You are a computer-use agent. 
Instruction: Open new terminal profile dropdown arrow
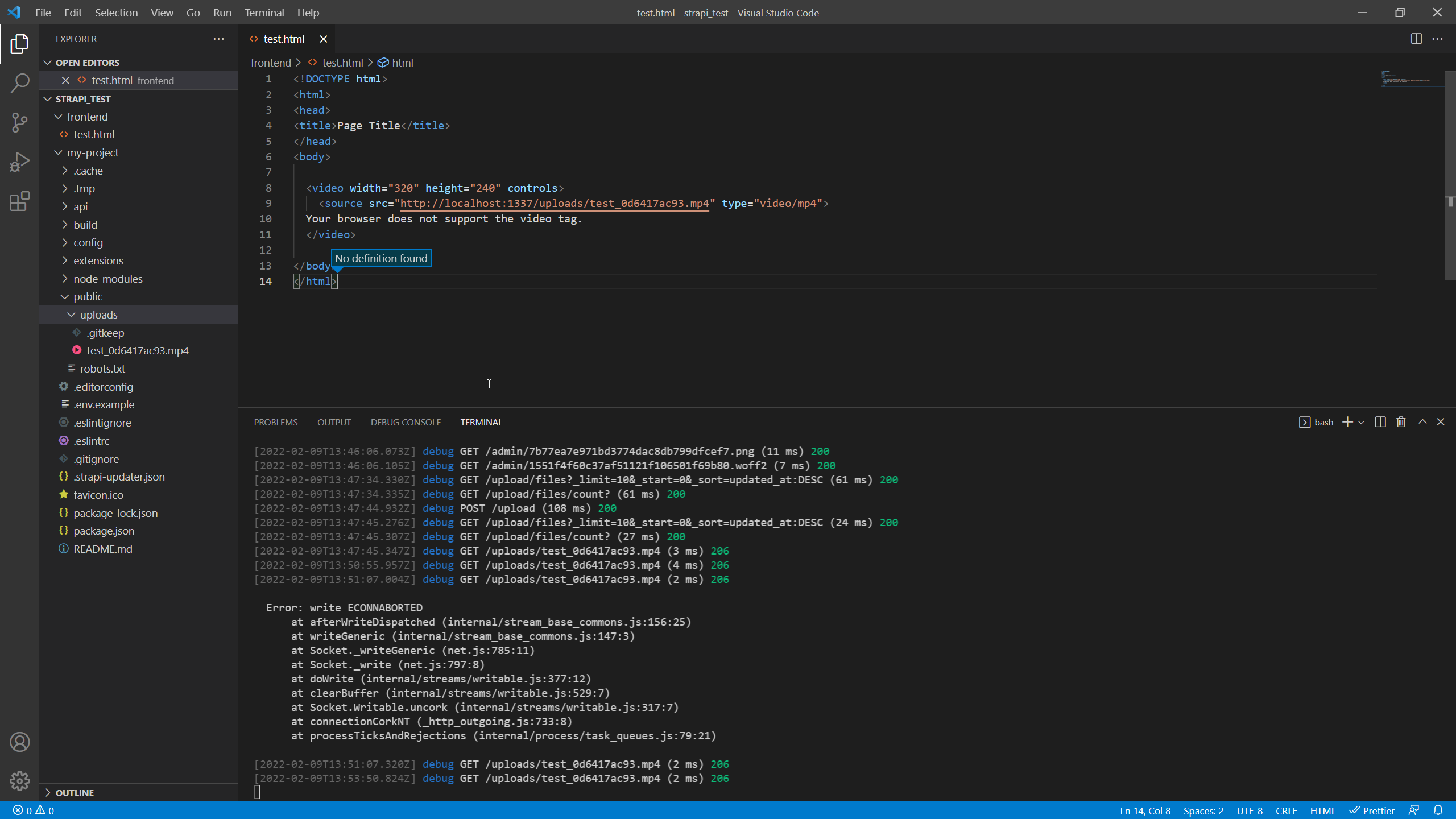click(1361, 422)
